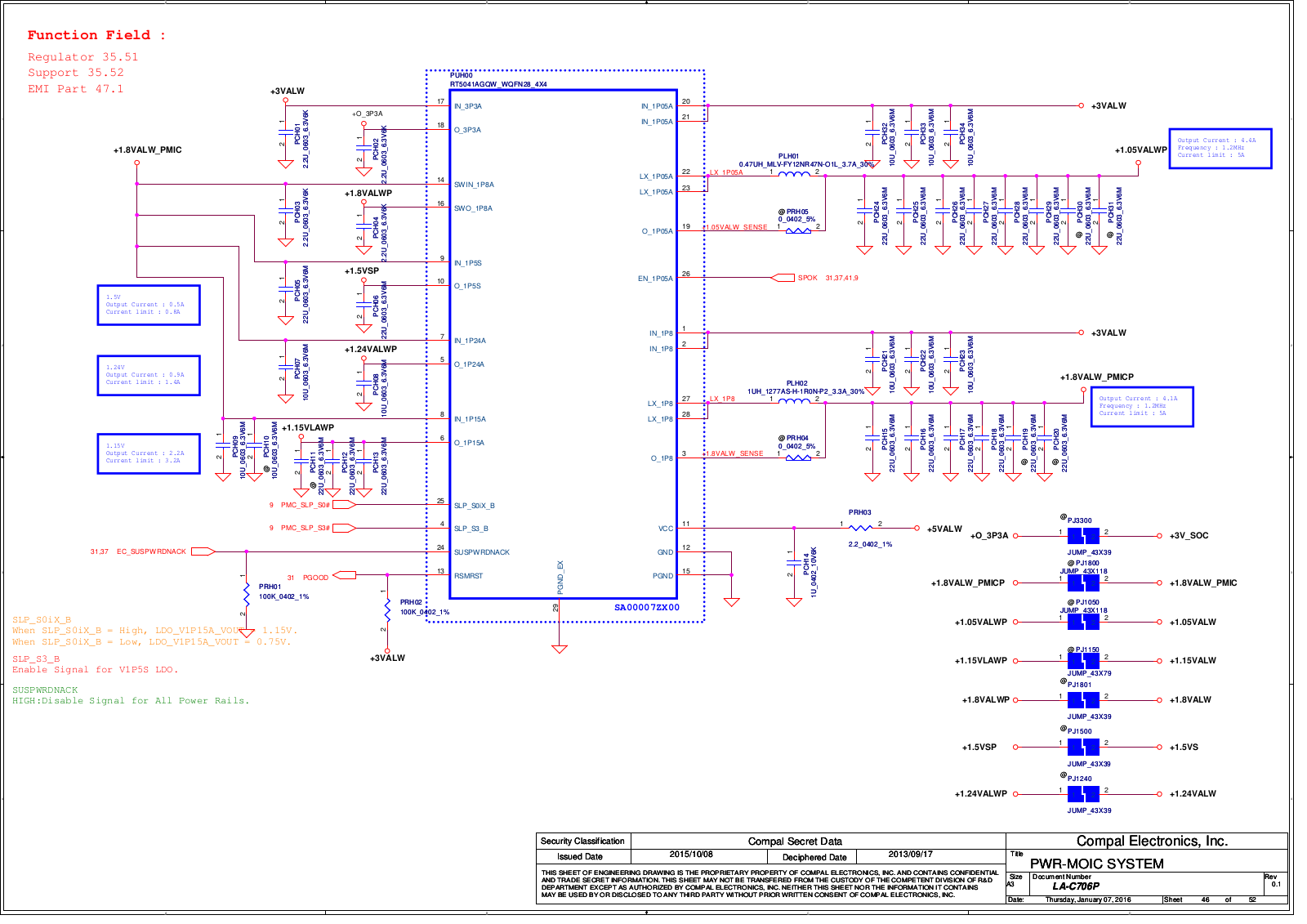This screenshot has width=1307, height=924.
Task: Select the 1.5V output current note box
Action: click(x=149, y=306)
